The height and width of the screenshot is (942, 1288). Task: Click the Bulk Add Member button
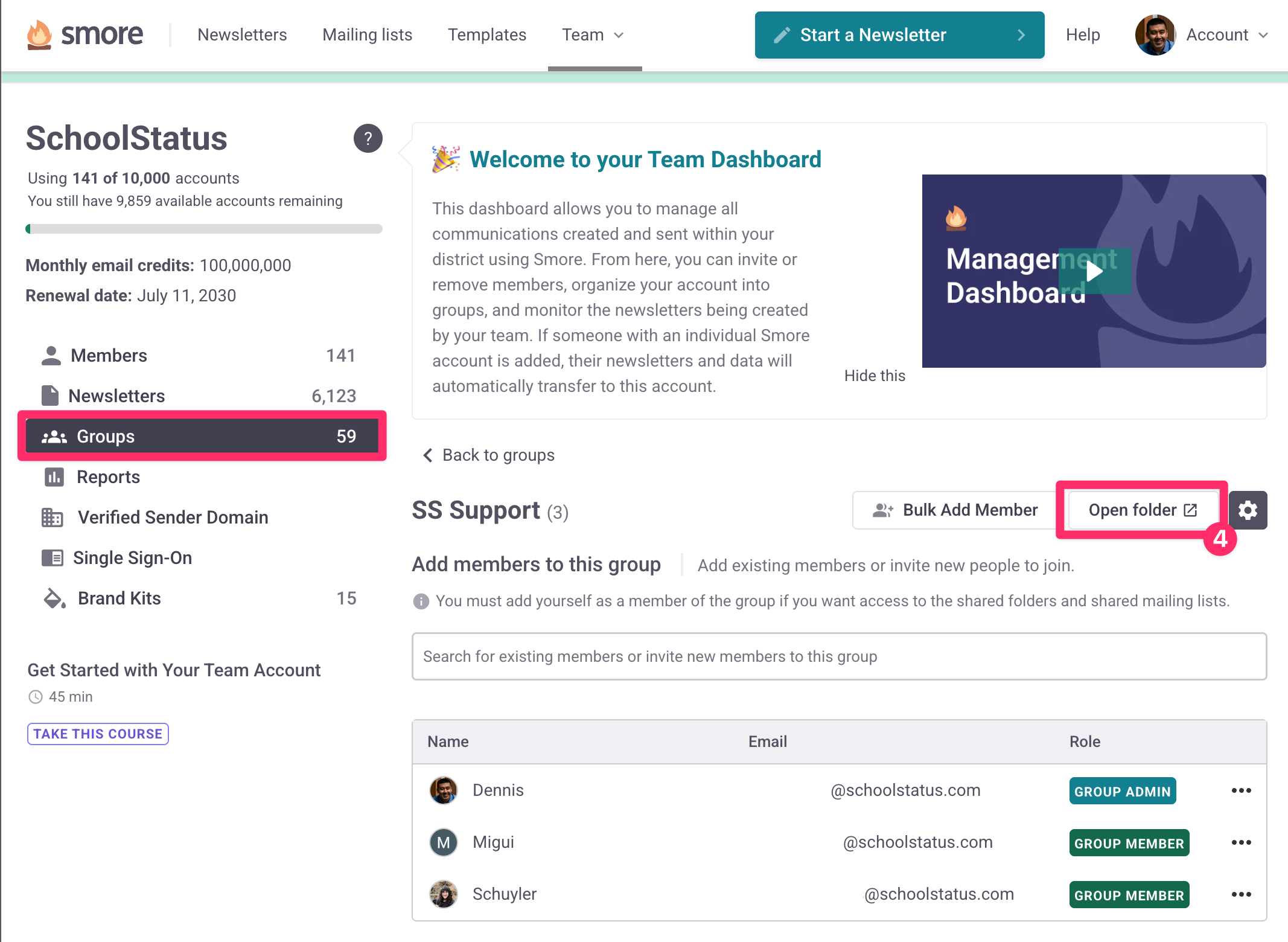(x=955, y=510)
